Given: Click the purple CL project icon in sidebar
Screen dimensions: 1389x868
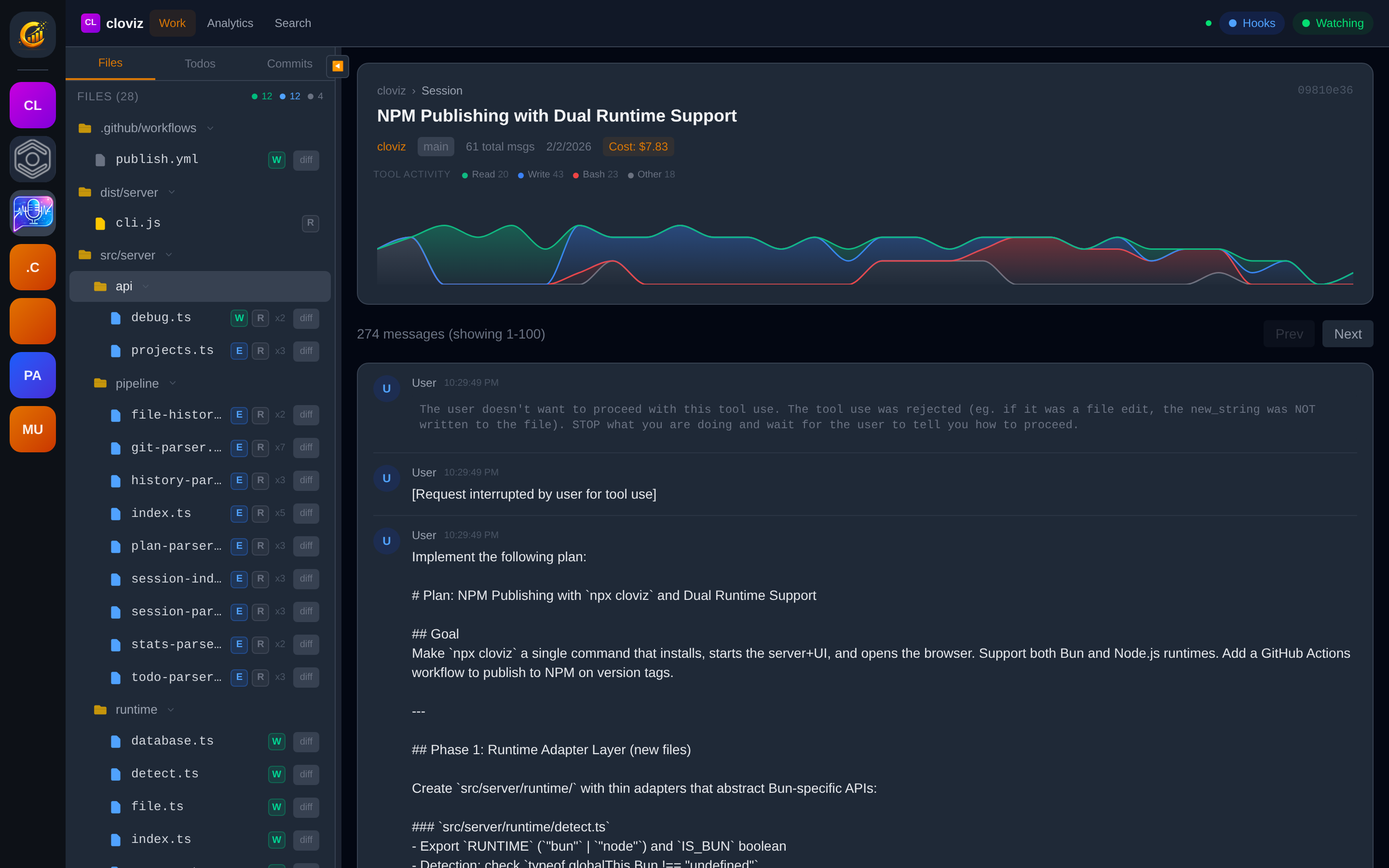Looking at the screenshot, I should [33, 105].
